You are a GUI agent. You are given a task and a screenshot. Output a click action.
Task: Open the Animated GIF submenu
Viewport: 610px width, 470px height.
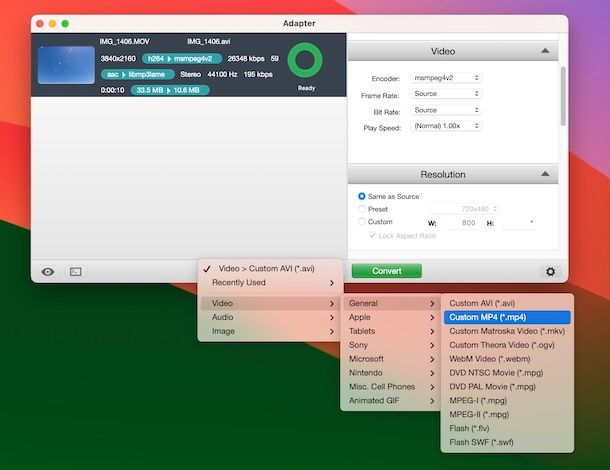(391, 400)
